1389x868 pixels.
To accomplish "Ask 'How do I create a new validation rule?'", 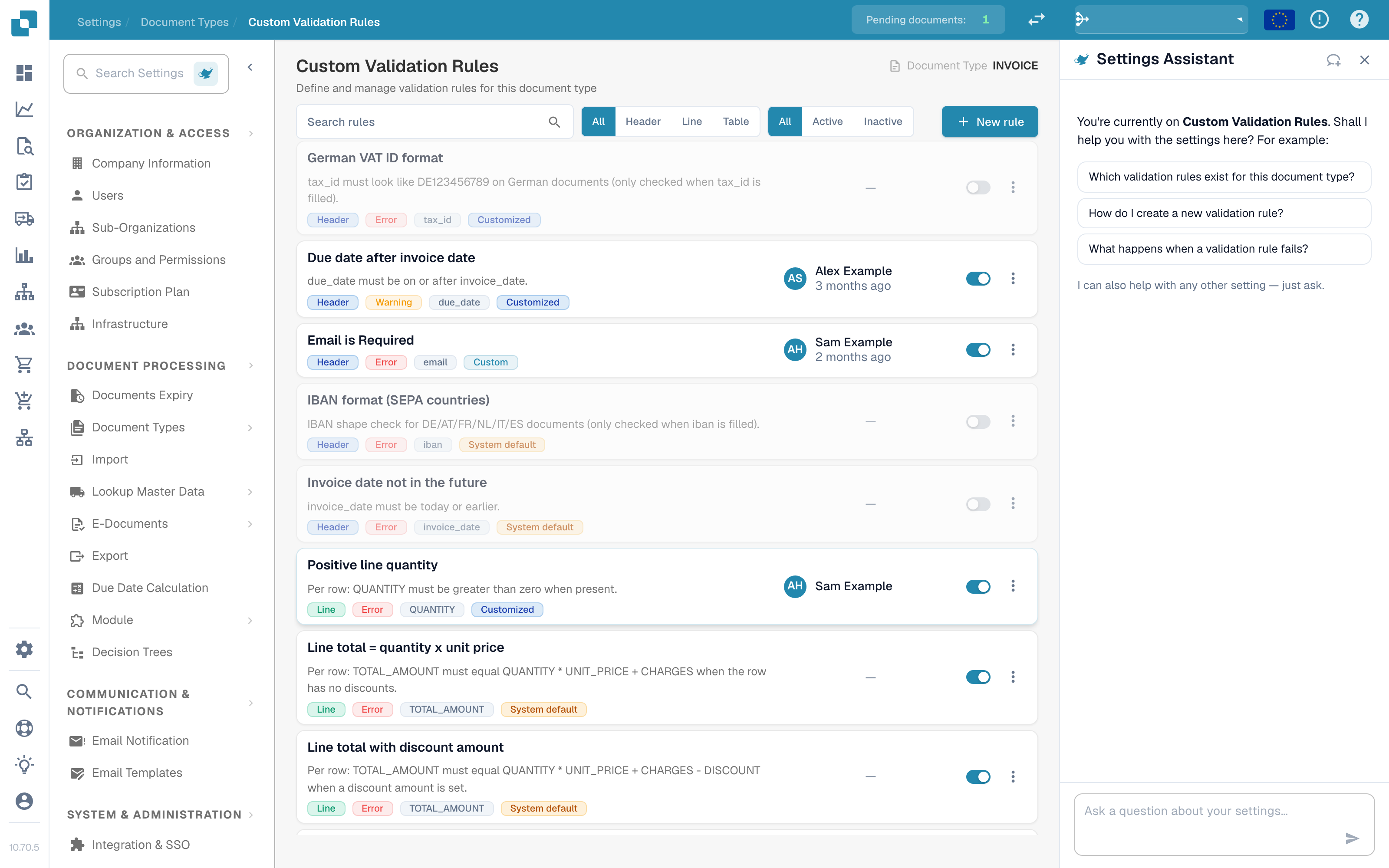I will pyautogui.click(x=1224, y=213).
